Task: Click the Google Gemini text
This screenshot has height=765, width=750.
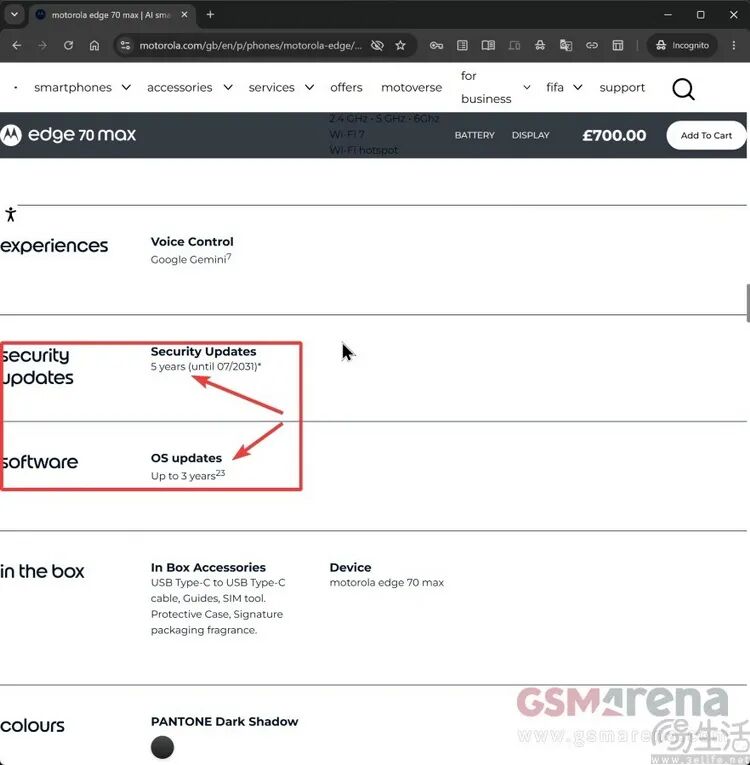Action: point(190,259)
